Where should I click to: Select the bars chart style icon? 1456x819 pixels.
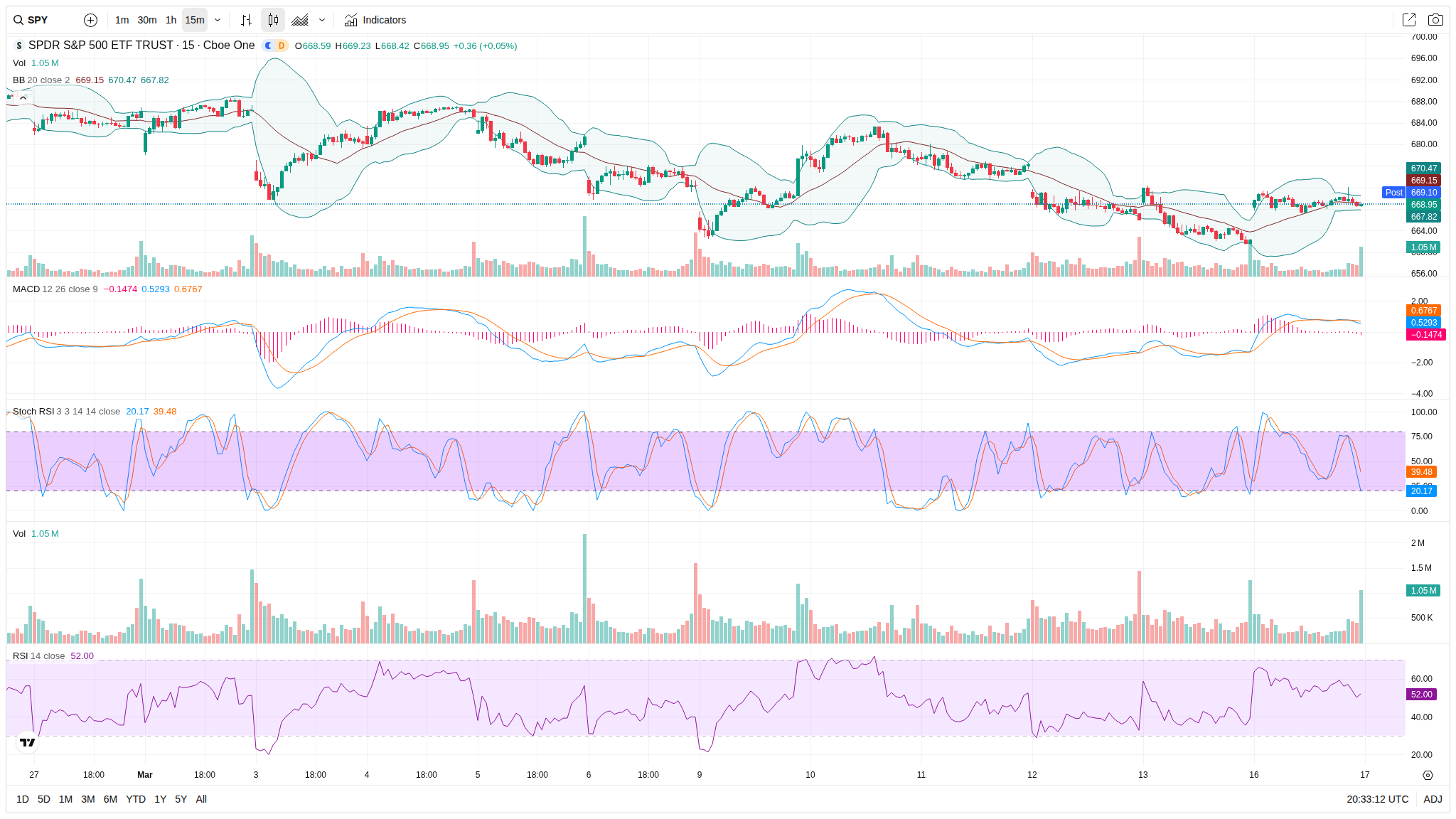246,20
